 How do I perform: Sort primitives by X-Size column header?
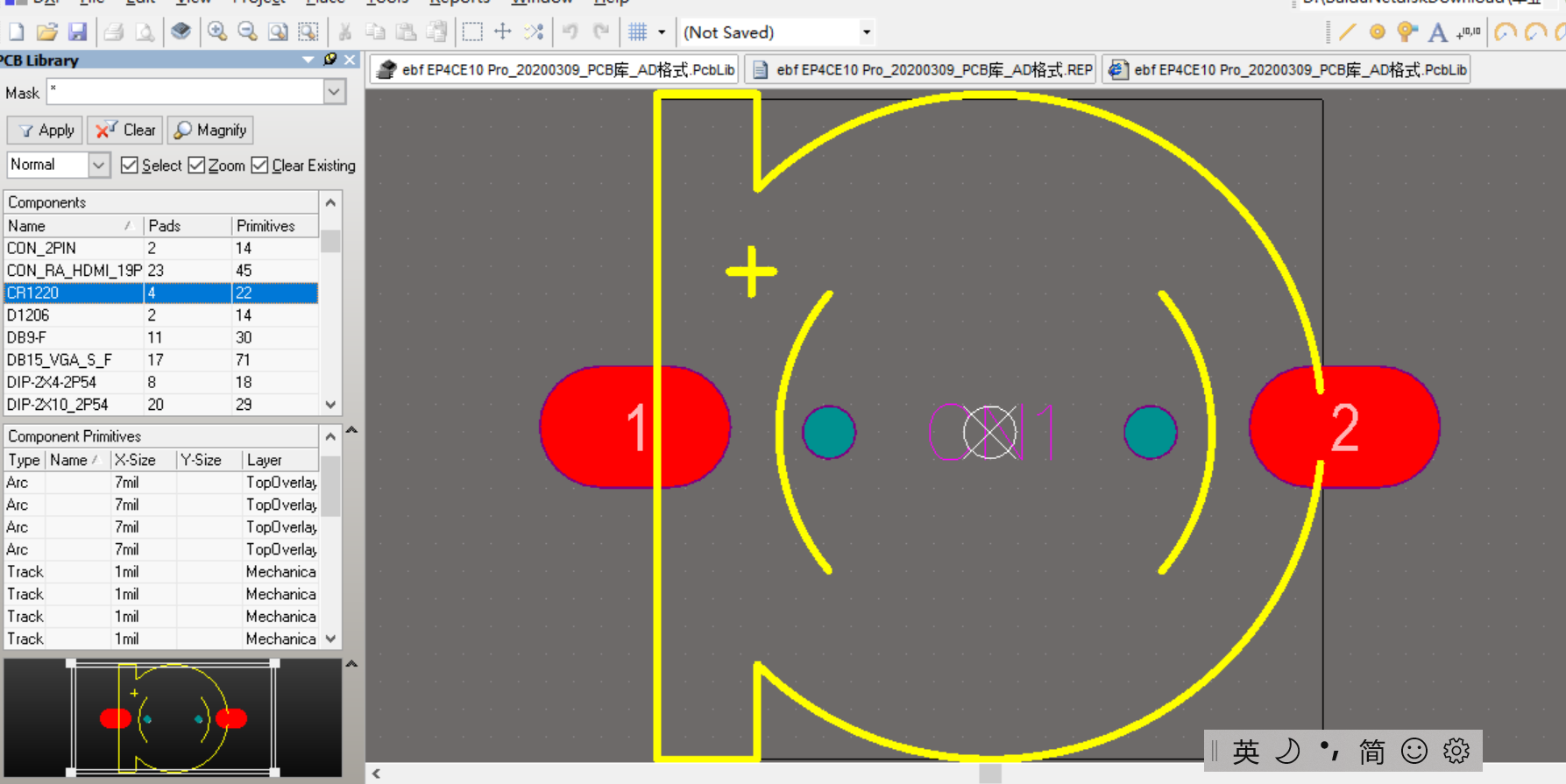[x=144, y=459]
